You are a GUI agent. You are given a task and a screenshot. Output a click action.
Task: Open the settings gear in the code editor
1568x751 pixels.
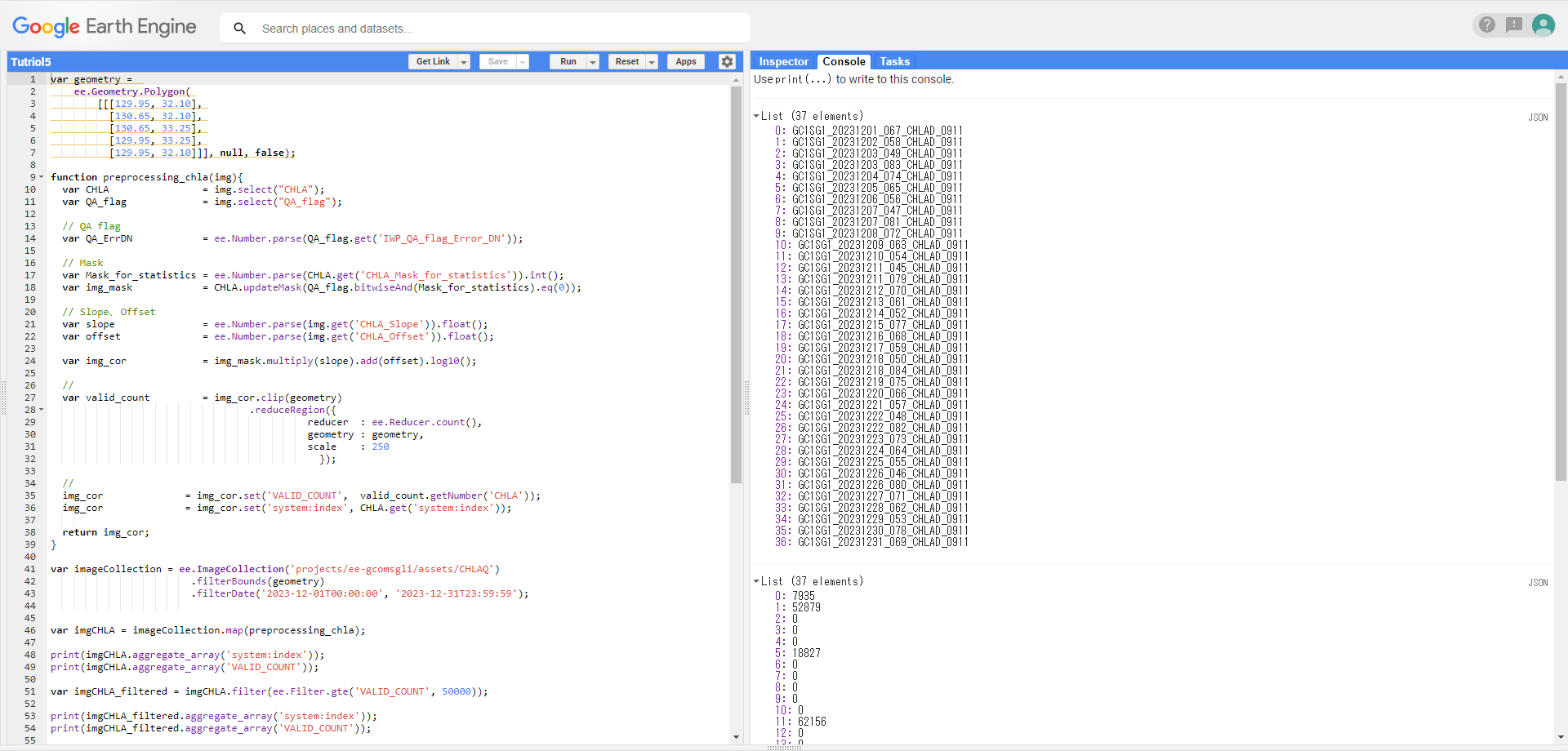(x=727, y=62)
